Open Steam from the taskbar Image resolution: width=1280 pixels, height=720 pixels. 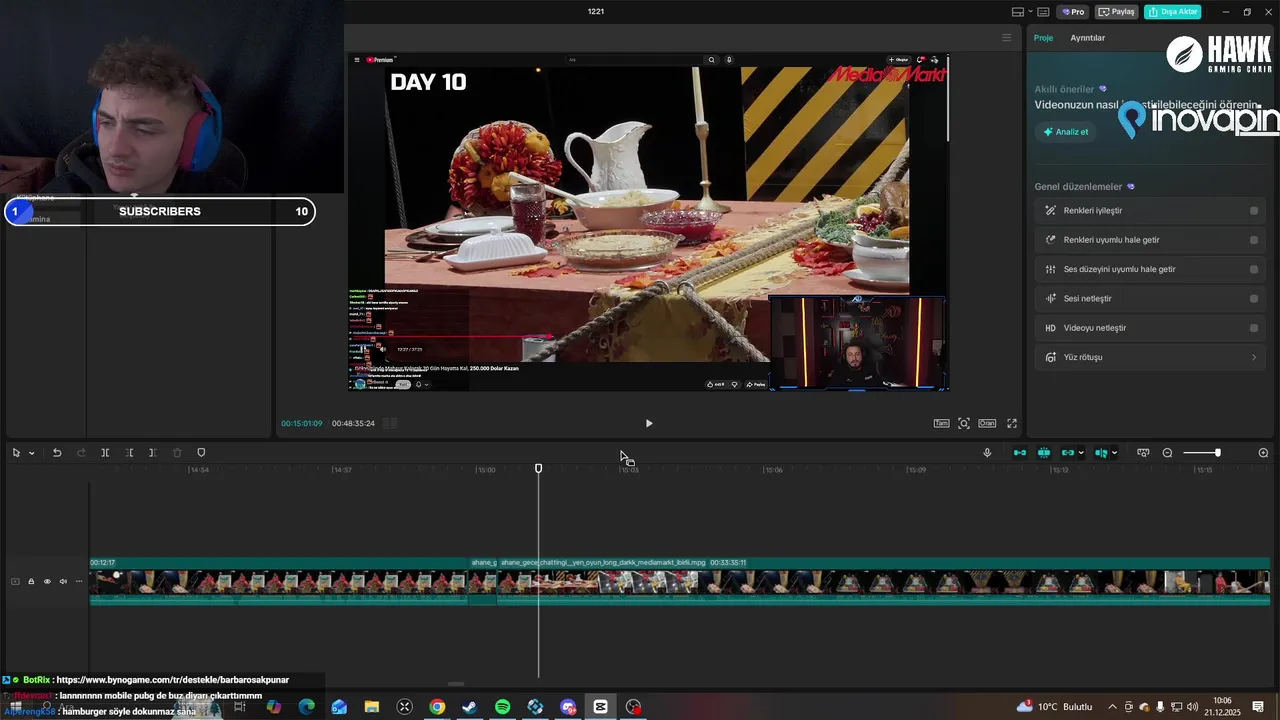coord(469,707)
